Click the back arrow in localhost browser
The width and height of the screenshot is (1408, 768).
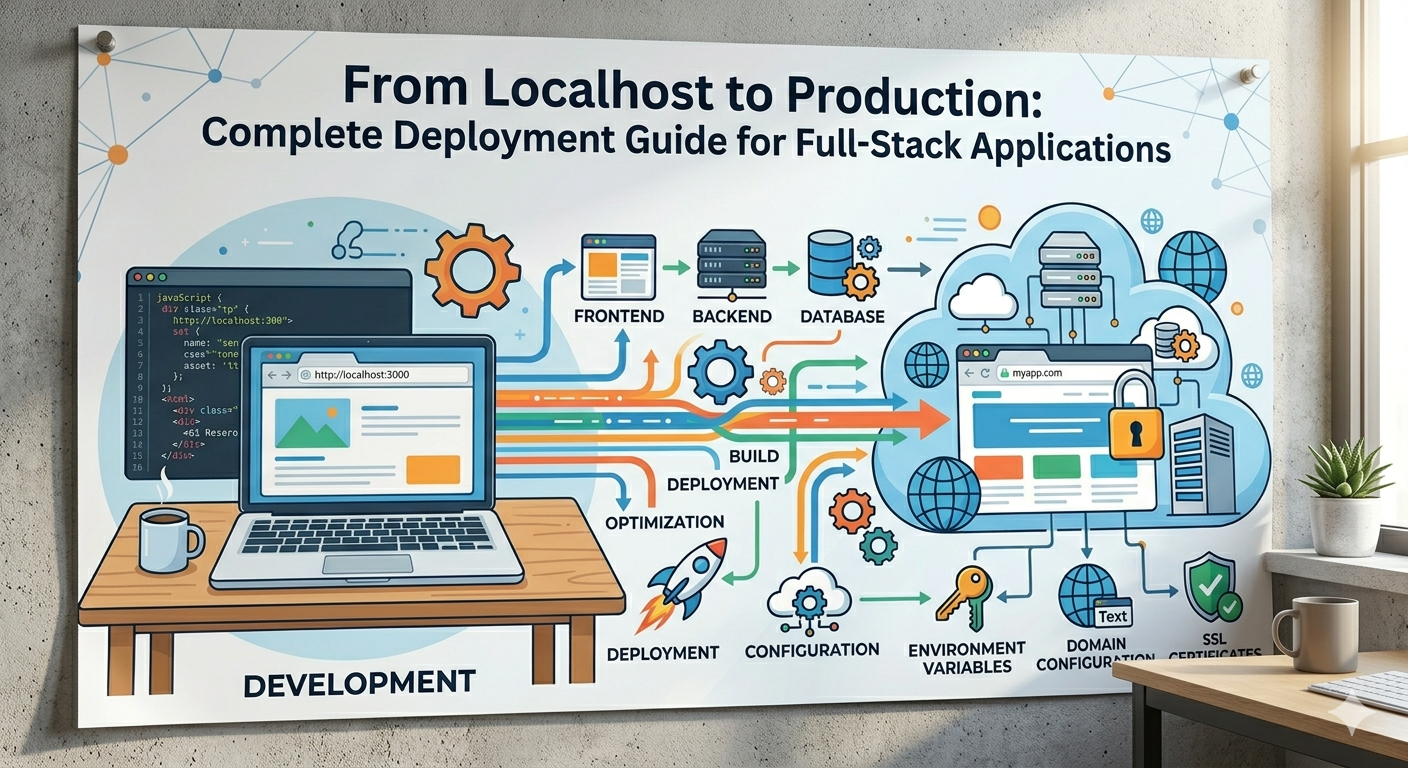pos(272,375)
